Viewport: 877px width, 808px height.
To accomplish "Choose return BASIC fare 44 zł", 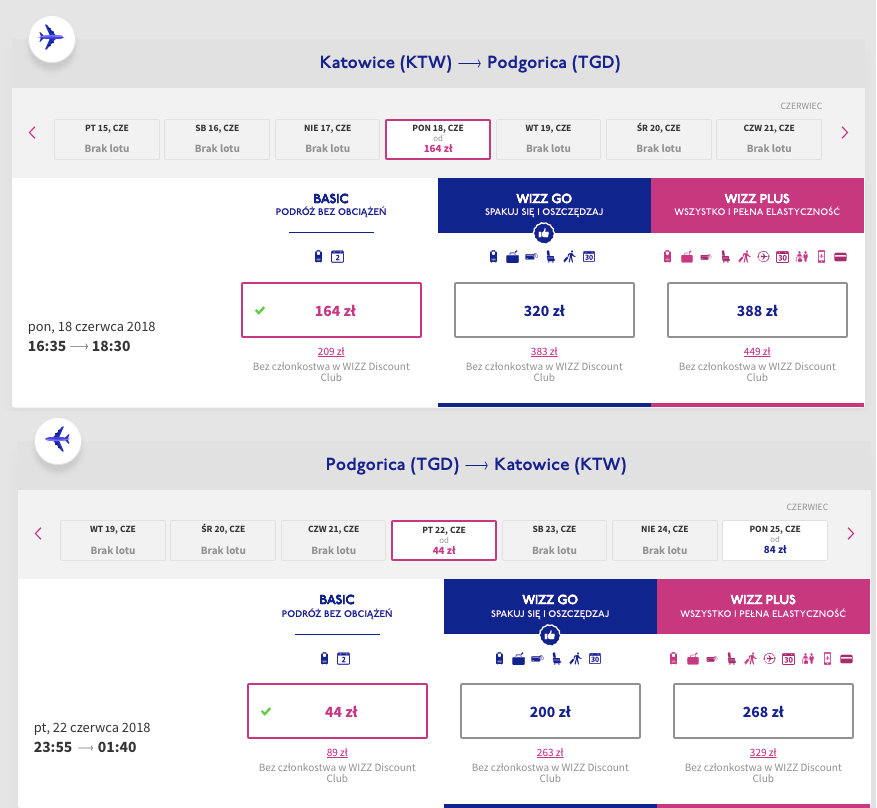I will pos(337,711).
